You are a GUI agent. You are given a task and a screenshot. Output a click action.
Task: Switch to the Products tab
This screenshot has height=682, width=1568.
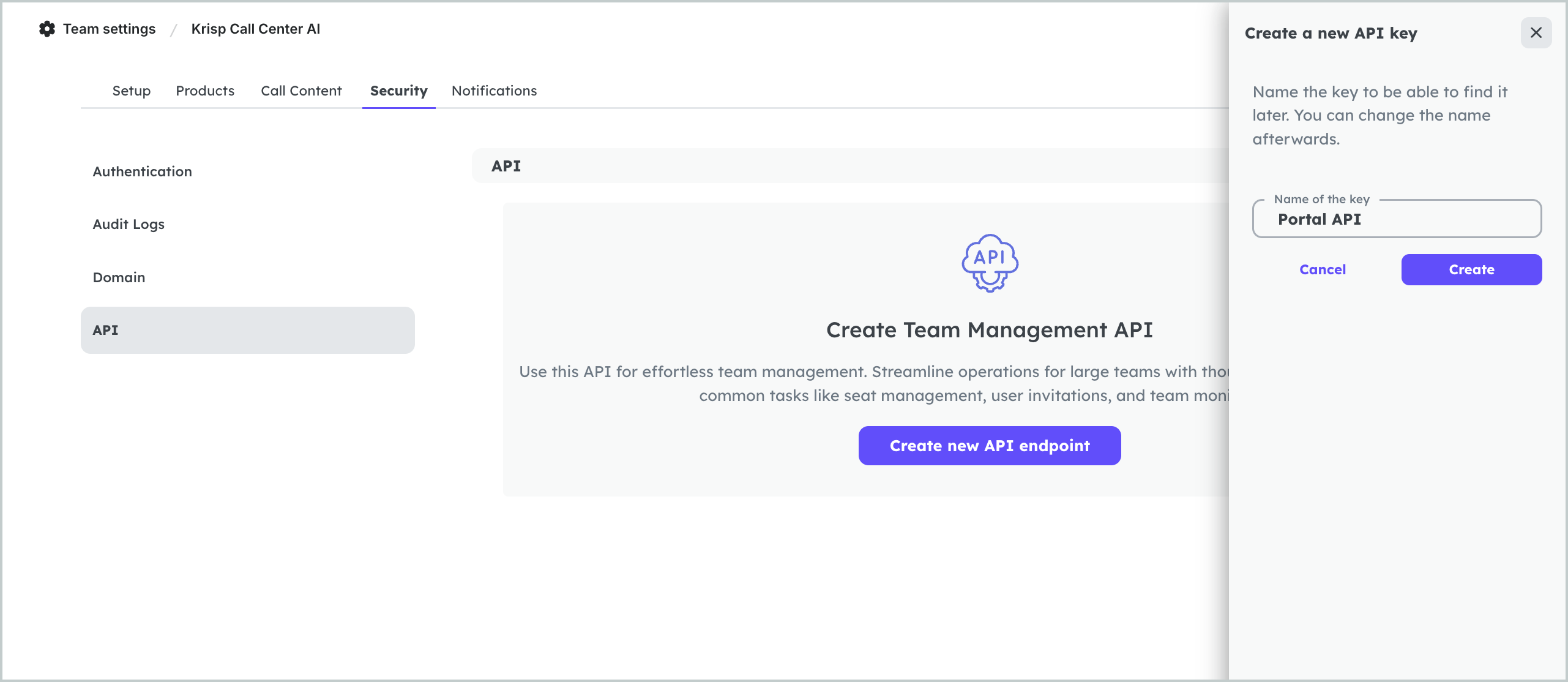pos(205,91)
